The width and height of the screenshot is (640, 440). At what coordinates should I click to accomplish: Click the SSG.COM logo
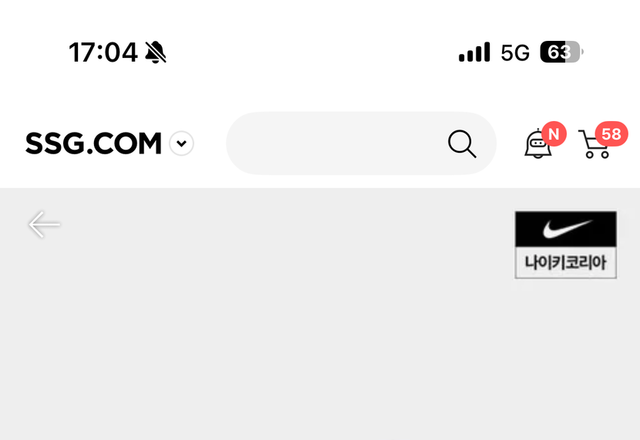[x=93, y=143]
